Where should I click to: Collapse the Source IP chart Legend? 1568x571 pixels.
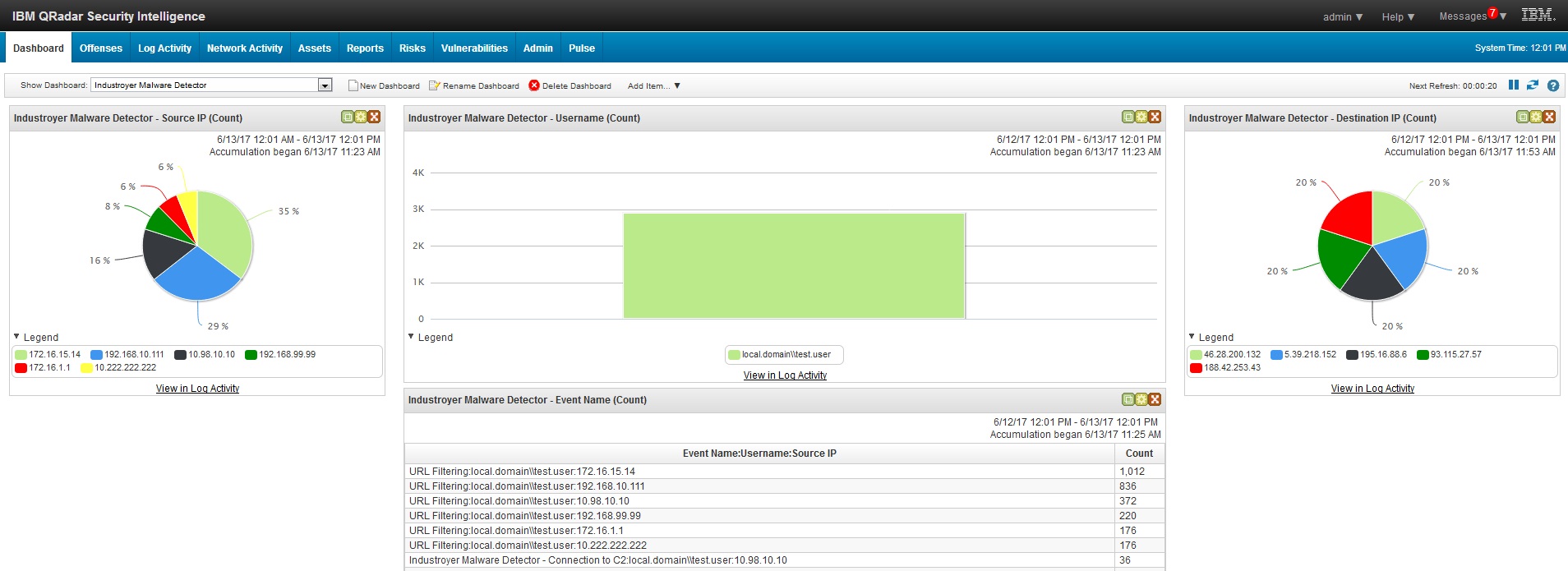(x=17, y=337)
